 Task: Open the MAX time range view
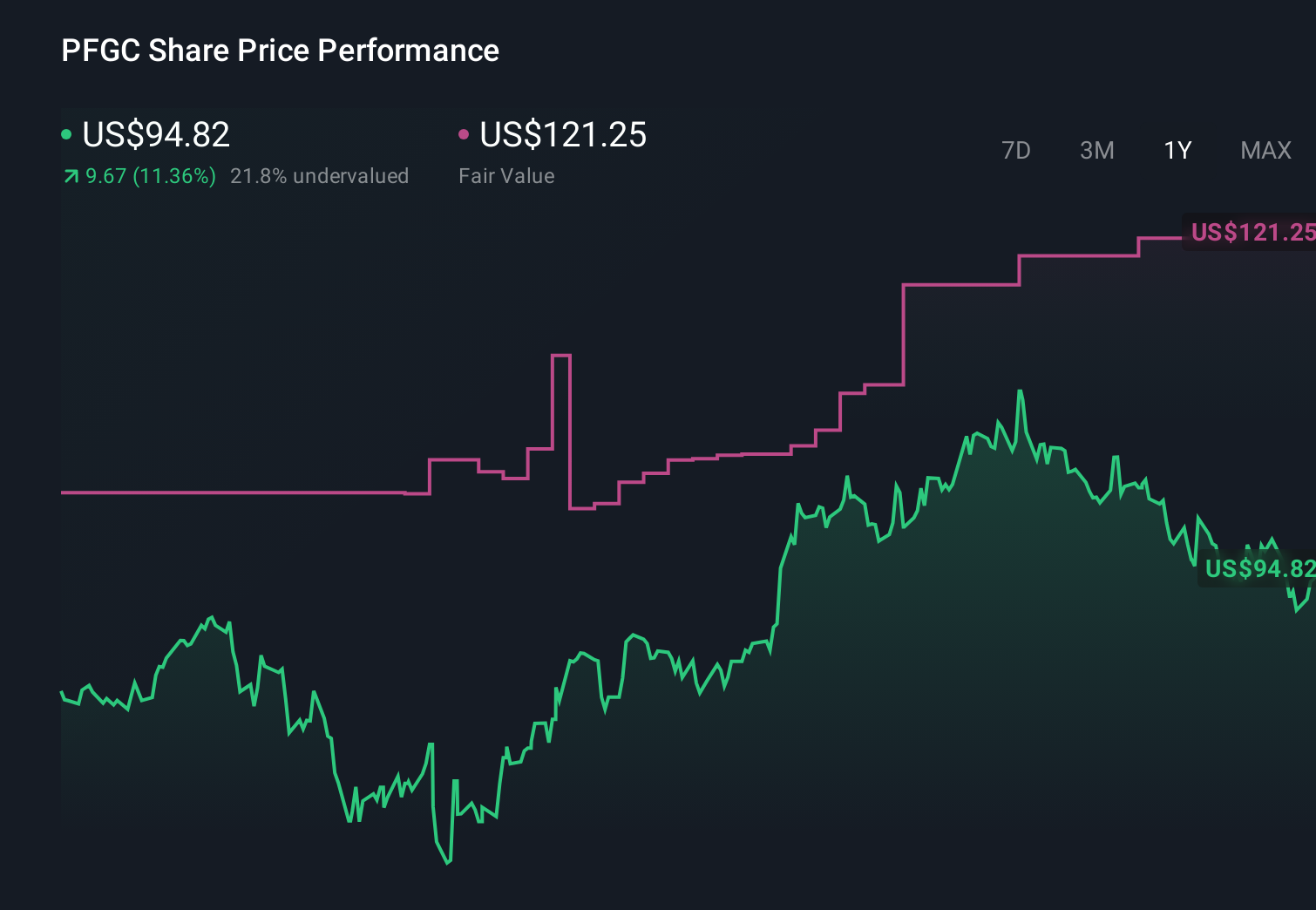coord(1265,150)
